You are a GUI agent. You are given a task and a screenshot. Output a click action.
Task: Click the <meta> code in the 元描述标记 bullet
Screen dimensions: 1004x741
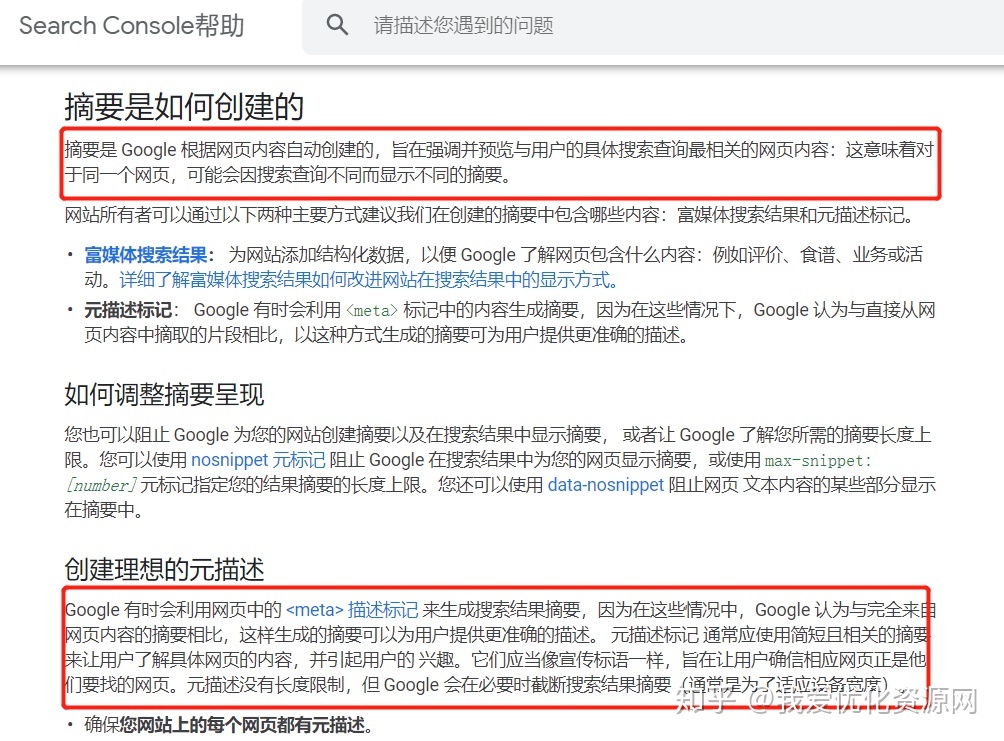(x=372, y=311)
